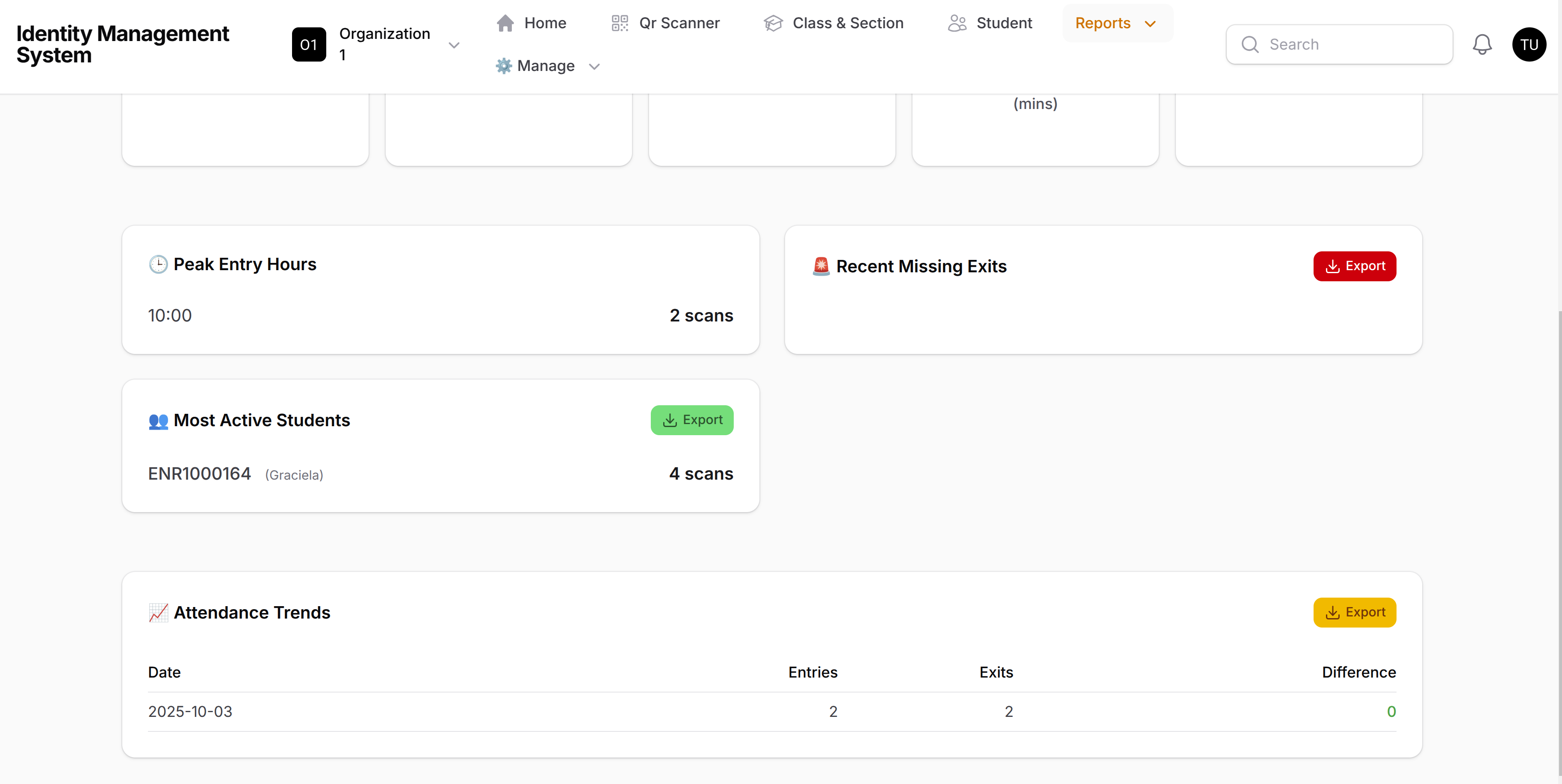Click the Qr Scanner grid icon

(x=619, y=23)
